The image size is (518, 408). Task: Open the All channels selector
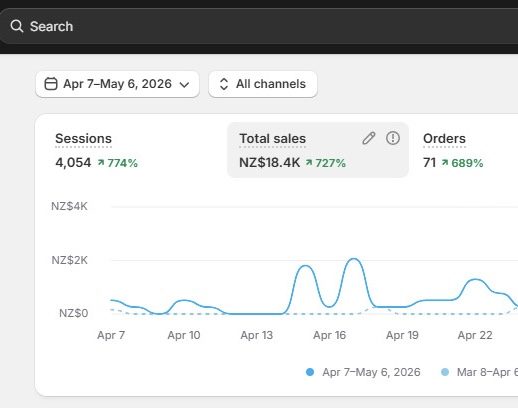pyautogui.click(x=263, y=84)
